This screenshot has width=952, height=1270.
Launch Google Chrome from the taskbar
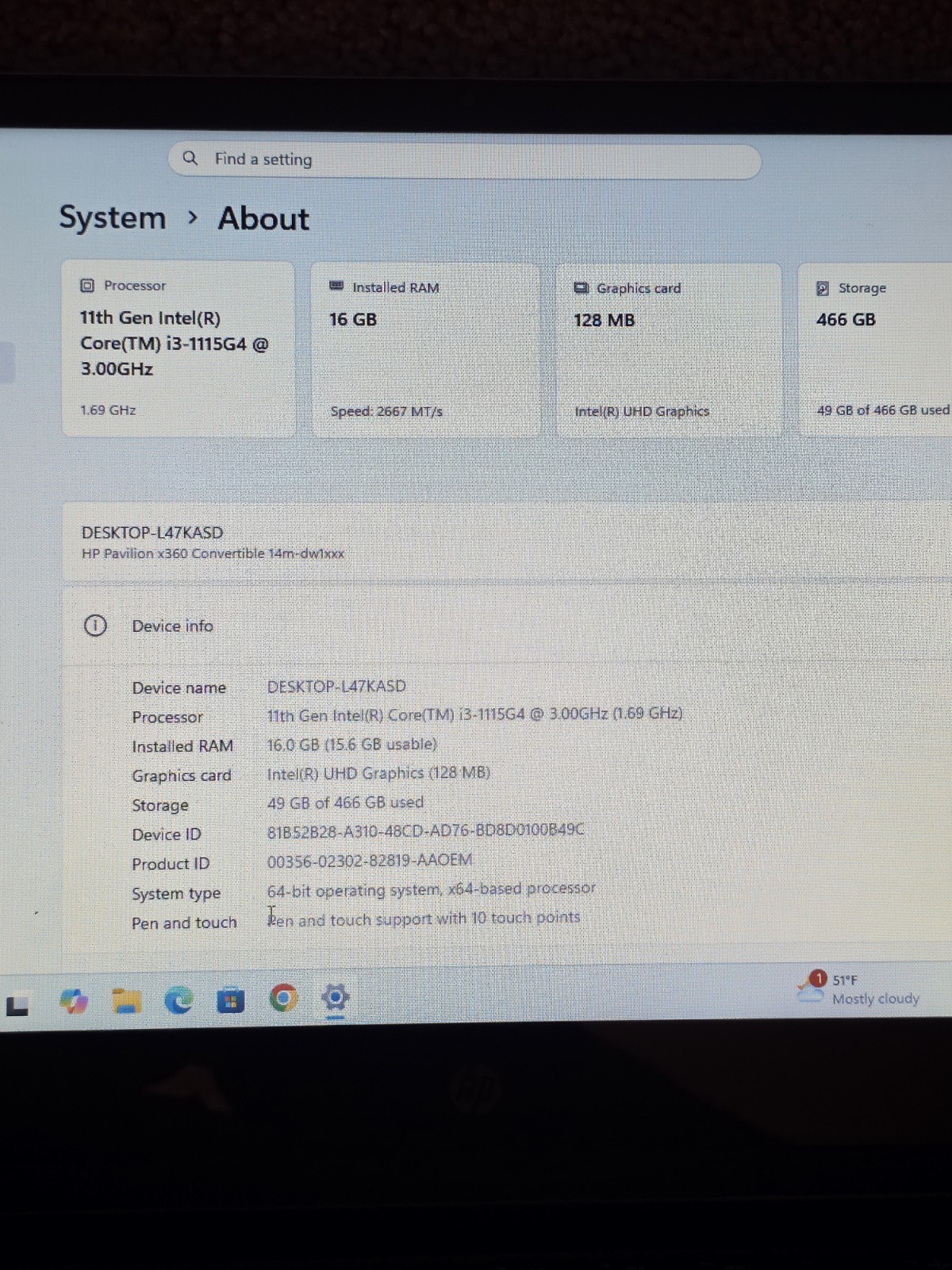(284, 998)
